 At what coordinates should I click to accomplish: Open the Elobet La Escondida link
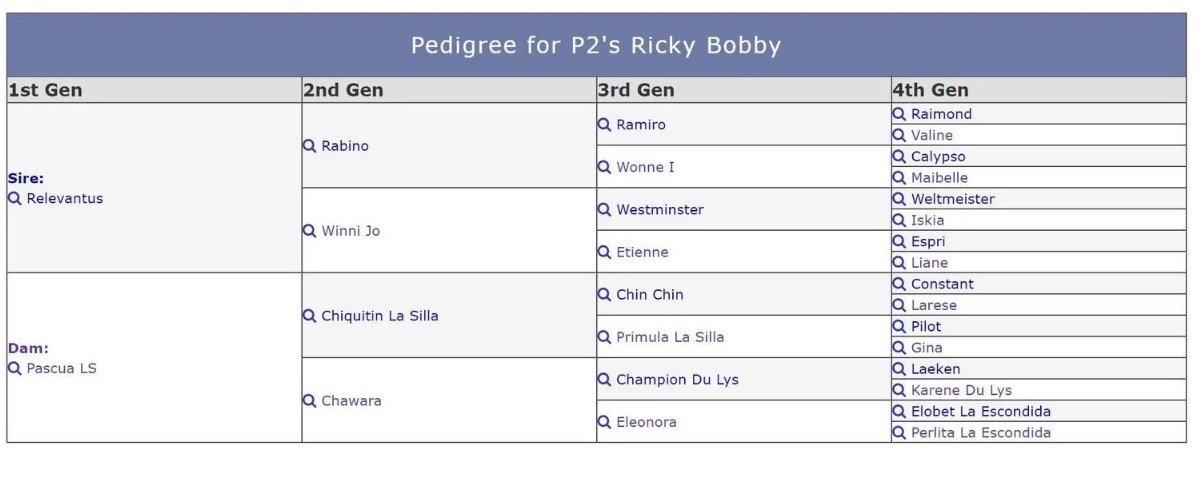point(981,412)
